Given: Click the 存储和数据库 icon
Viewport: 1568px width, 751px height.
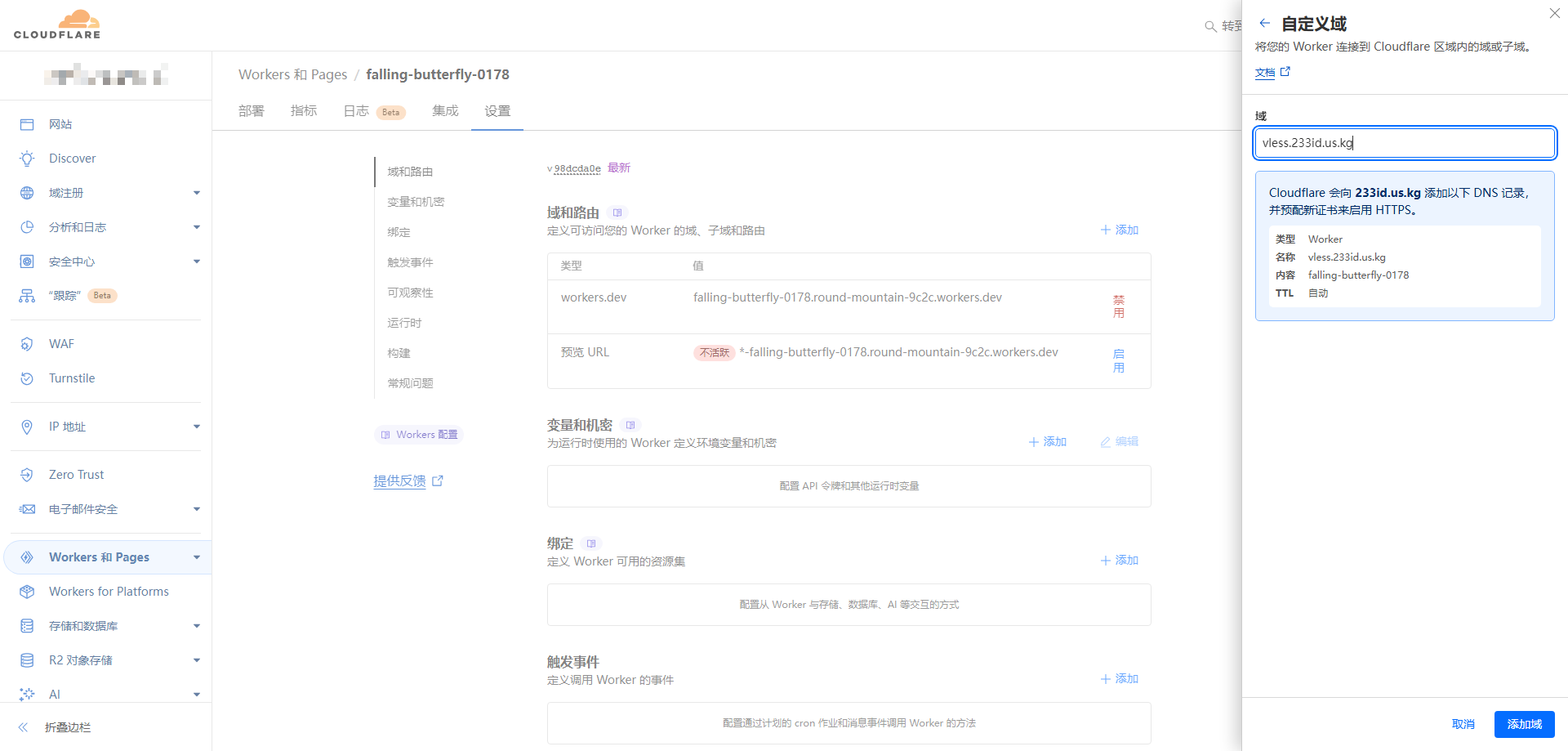Looking at the screenshot, I should (27, 626).
